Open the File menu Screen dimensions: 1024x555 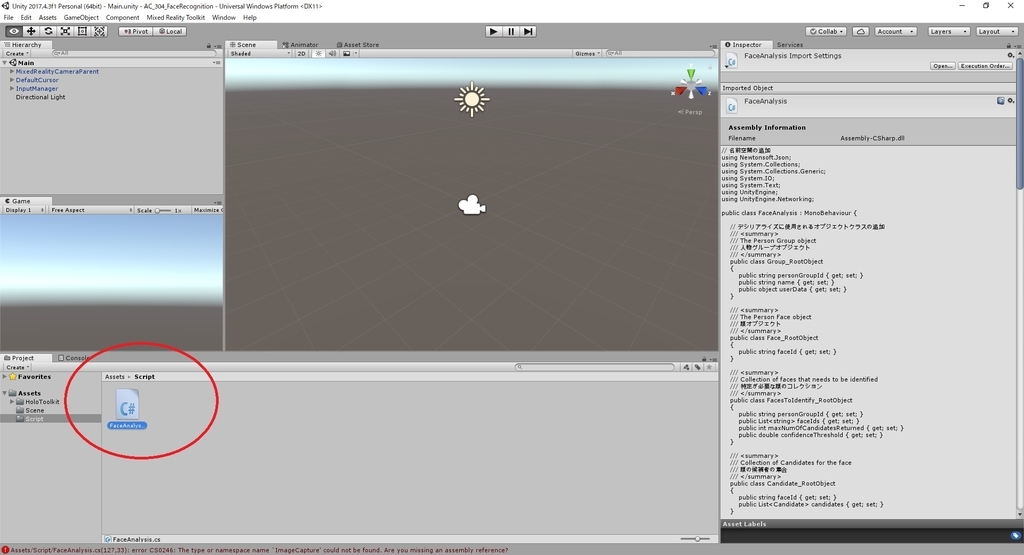click(x=8, y=18)
